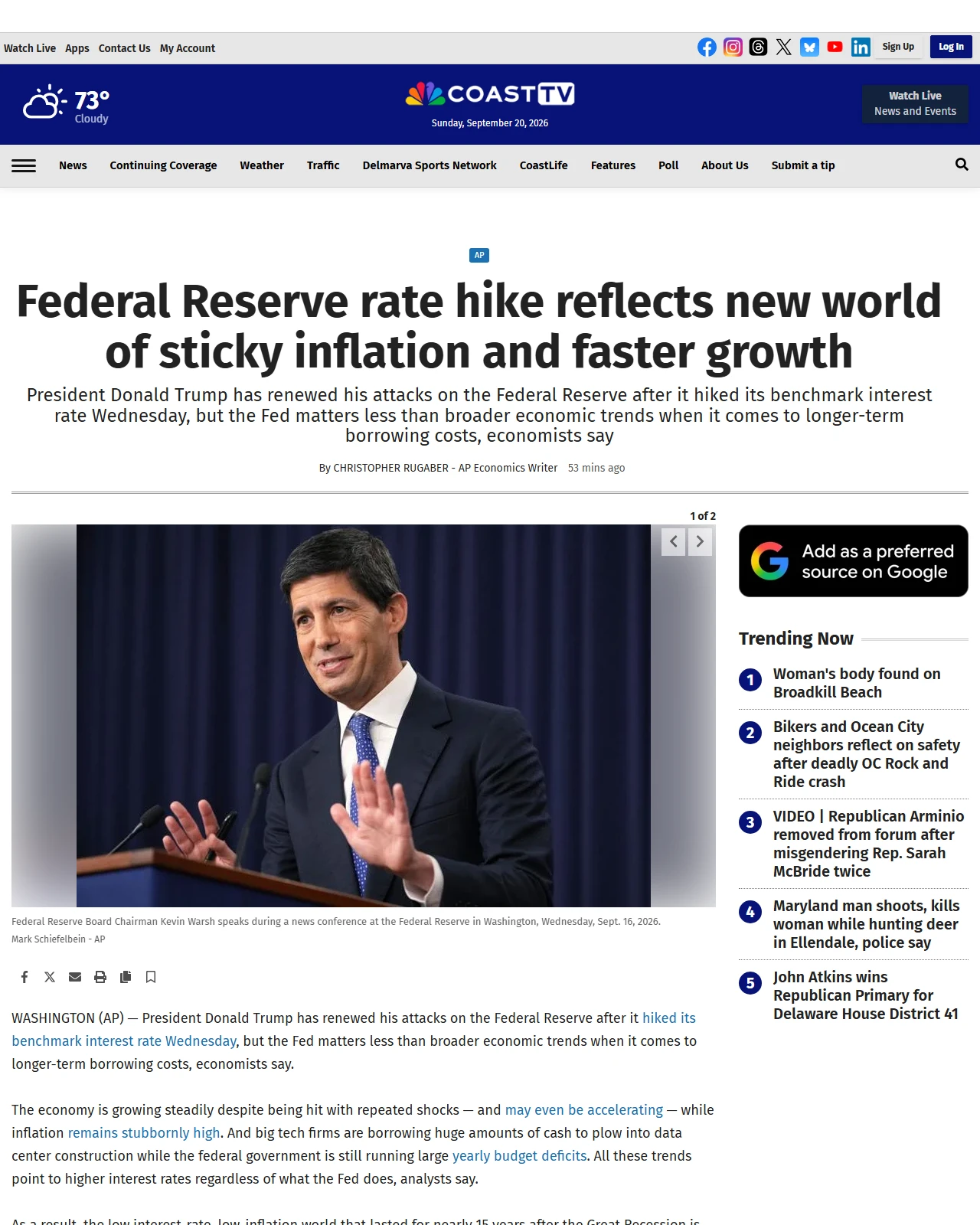Copy article link icon
Image resolution: width=980 pixels, height=1225 pixels.
click(x=126, y=977)
